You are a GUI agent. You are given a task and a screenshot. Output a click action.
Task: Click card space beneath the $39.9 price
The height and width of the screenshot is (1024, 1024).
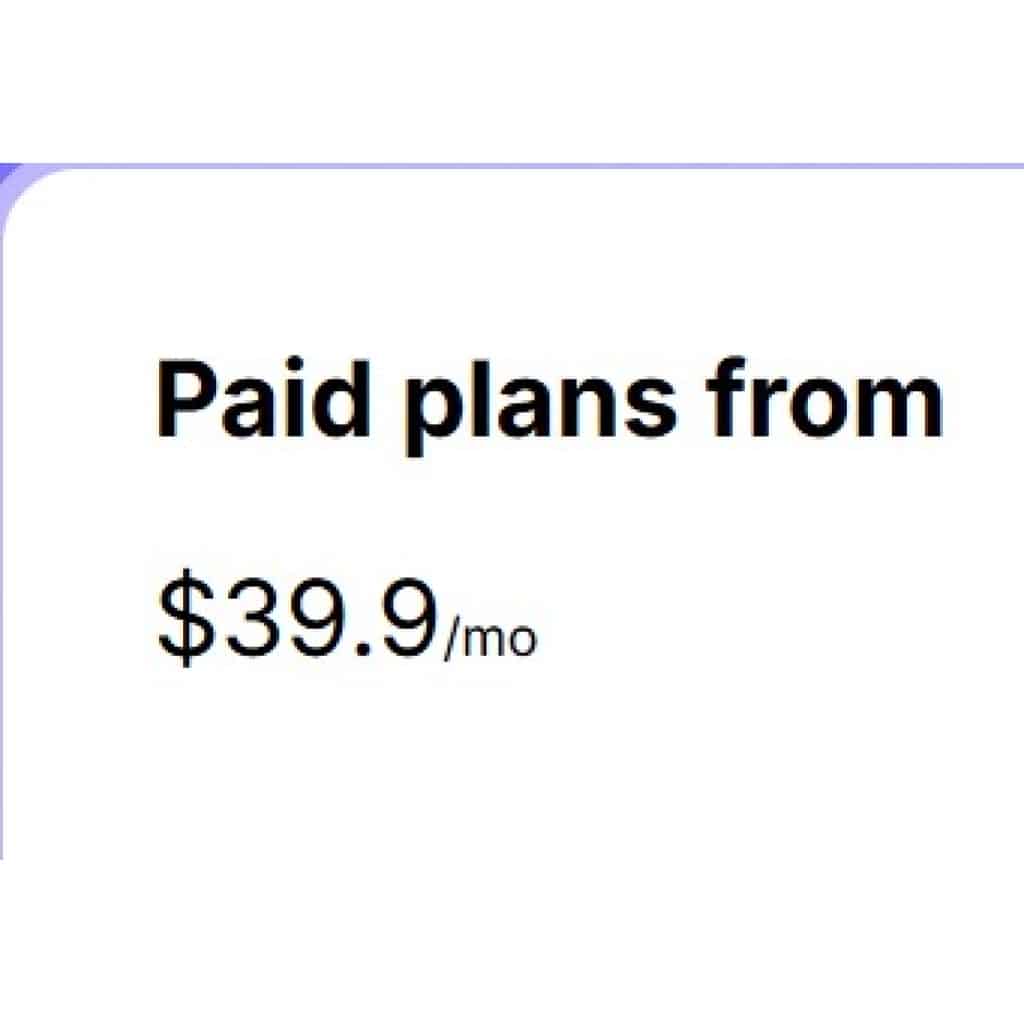coord(400,760)
